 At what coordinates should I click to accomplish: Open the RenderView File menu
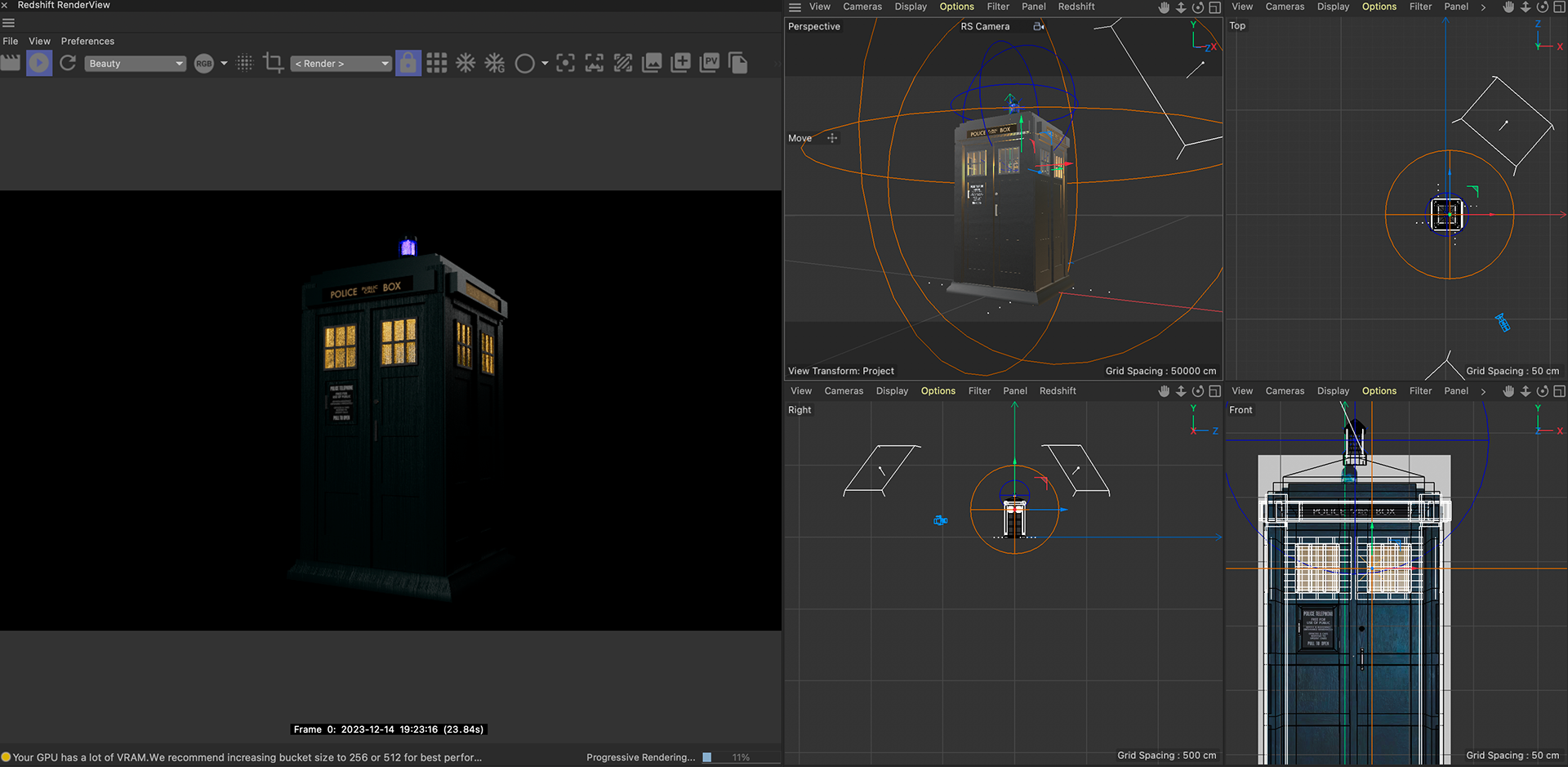pos(11,41)
